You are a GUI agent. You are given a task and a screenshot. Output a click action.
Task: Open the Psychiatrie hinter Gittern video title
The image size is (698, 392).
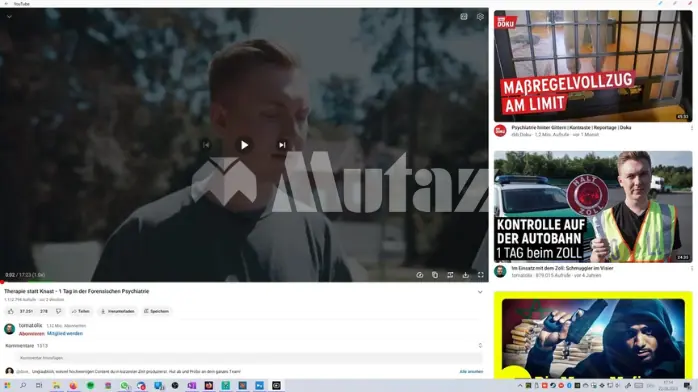(x=571, y=128)
